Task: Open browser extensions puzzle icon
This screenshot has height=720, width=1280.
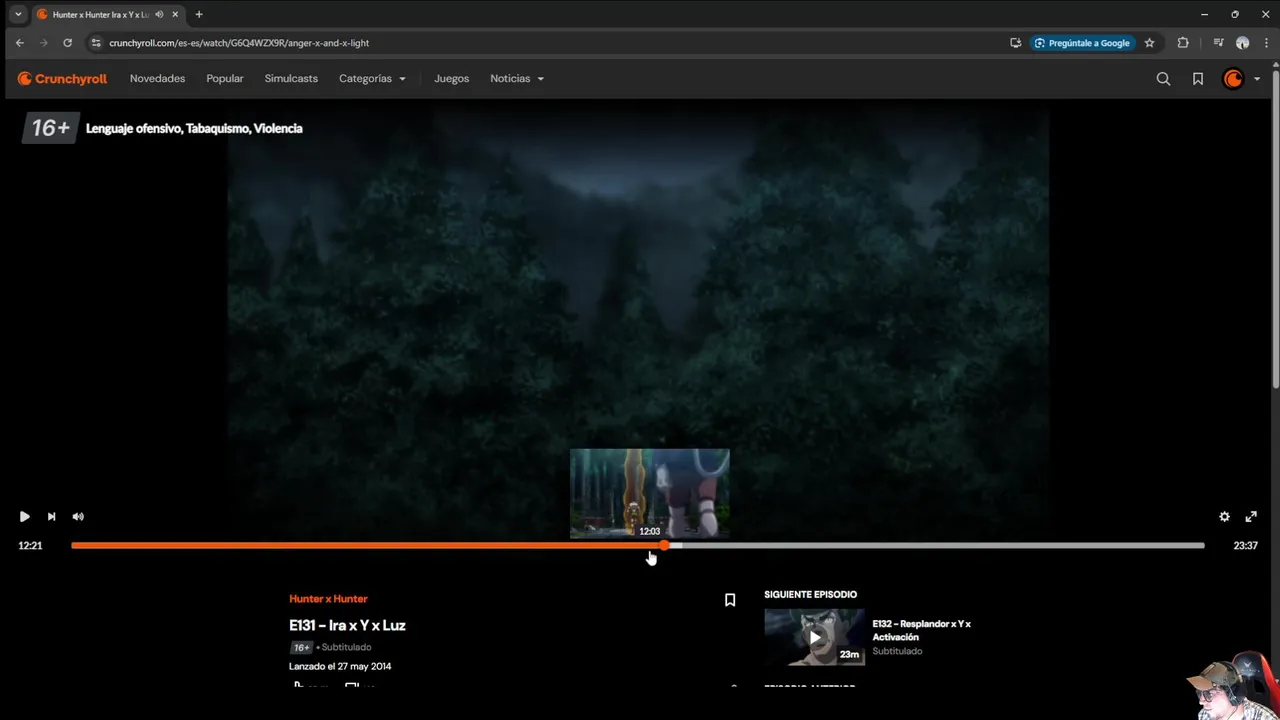Action: tap(1183, 43)
